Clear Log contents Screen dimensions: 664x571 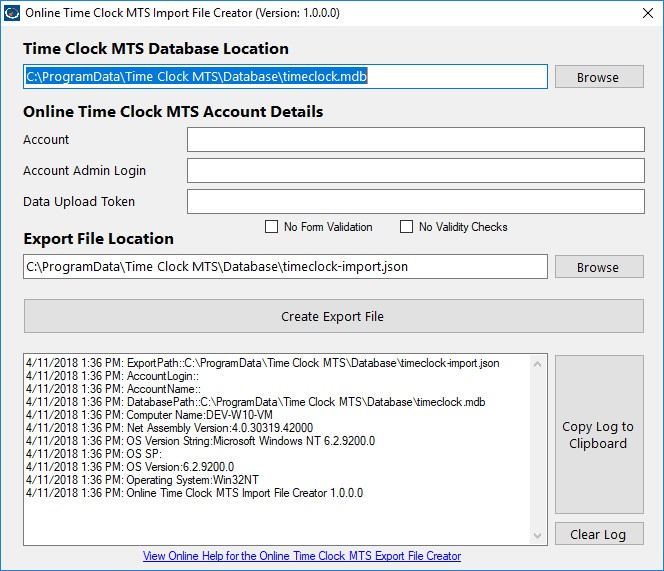click(x=599, y=534)
